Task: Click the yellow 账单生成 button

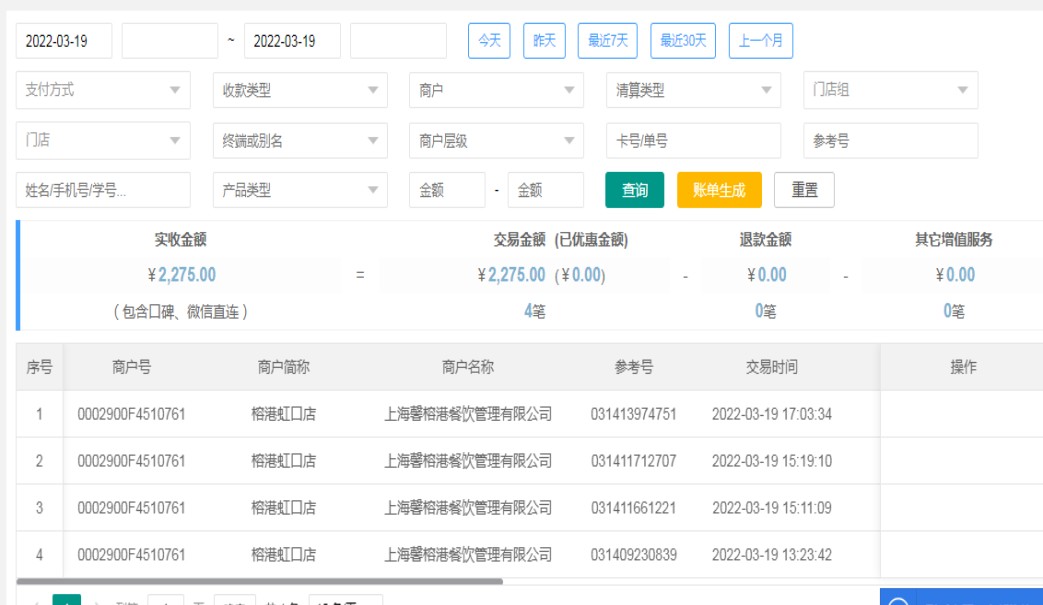Action: point(719,190)
